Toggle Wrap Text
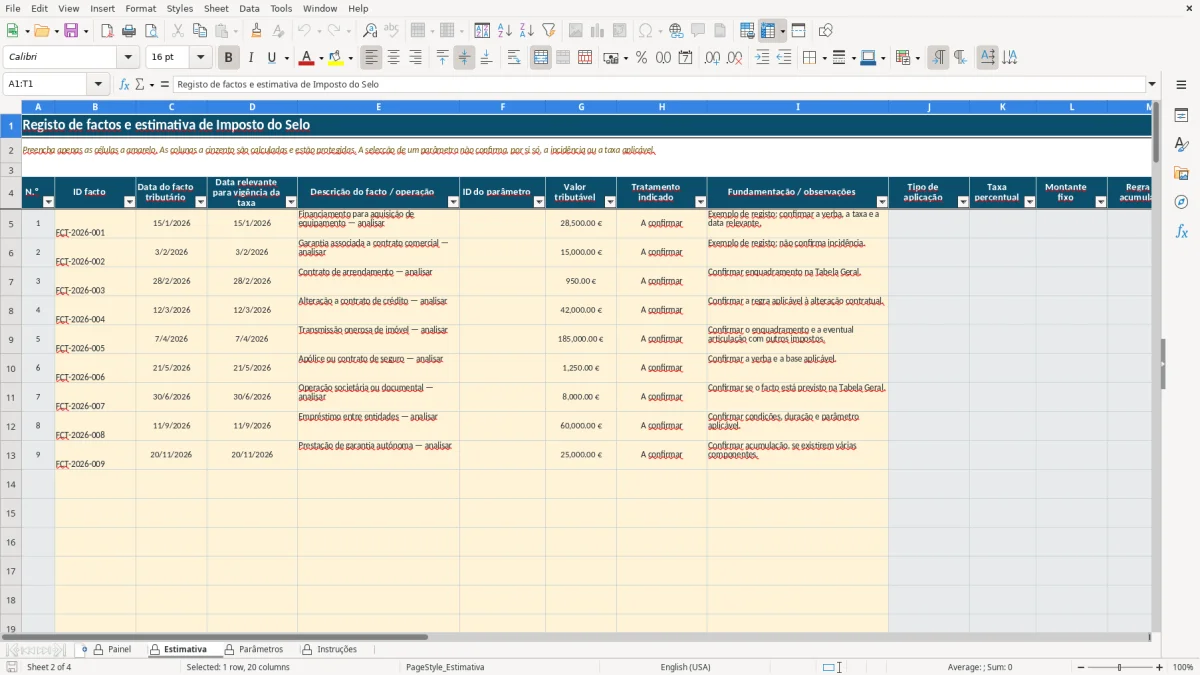The width and height of the screenshot is (1200, 675). click(x=514, y=58)
